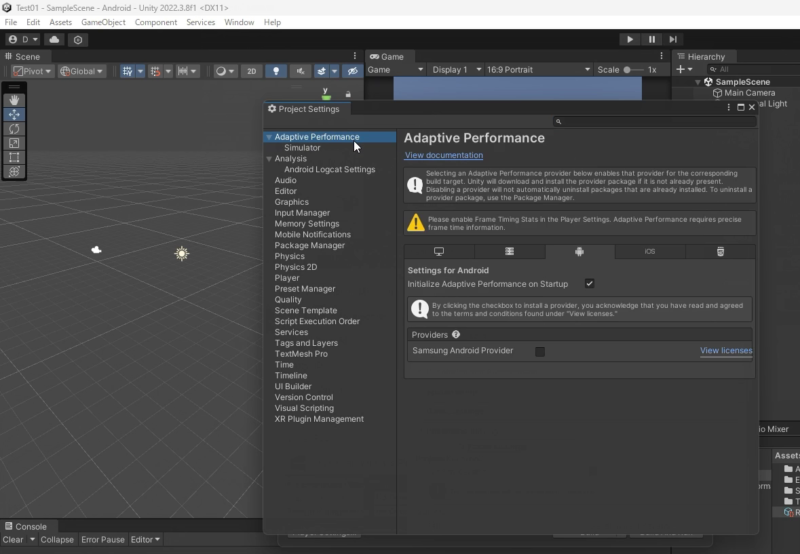800x554 pixels.
Task: Select the Hand tool in scene toolbar
Action: (x=14, y=100)
